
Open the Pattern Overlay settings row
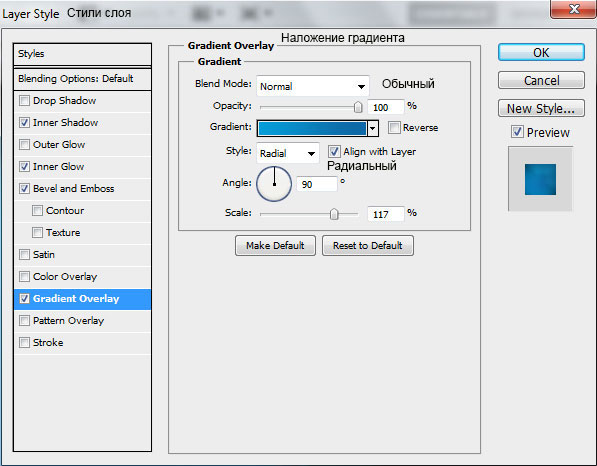[x=82, y=321]
